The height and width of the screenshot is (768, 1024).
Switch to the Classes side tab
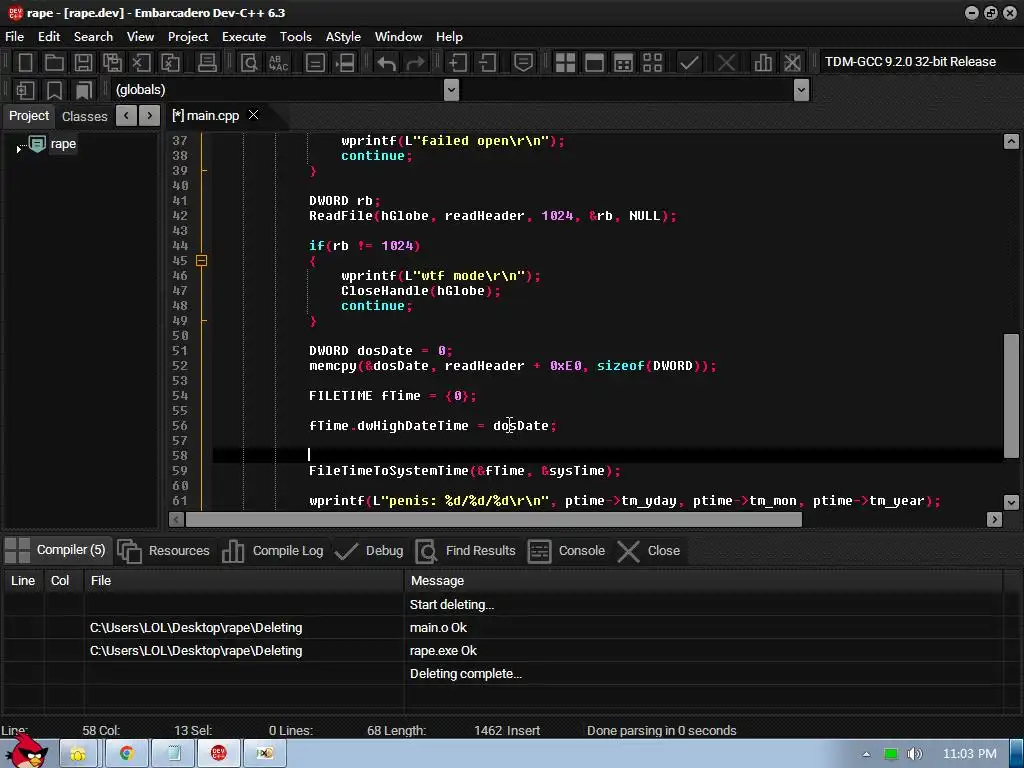84,116
